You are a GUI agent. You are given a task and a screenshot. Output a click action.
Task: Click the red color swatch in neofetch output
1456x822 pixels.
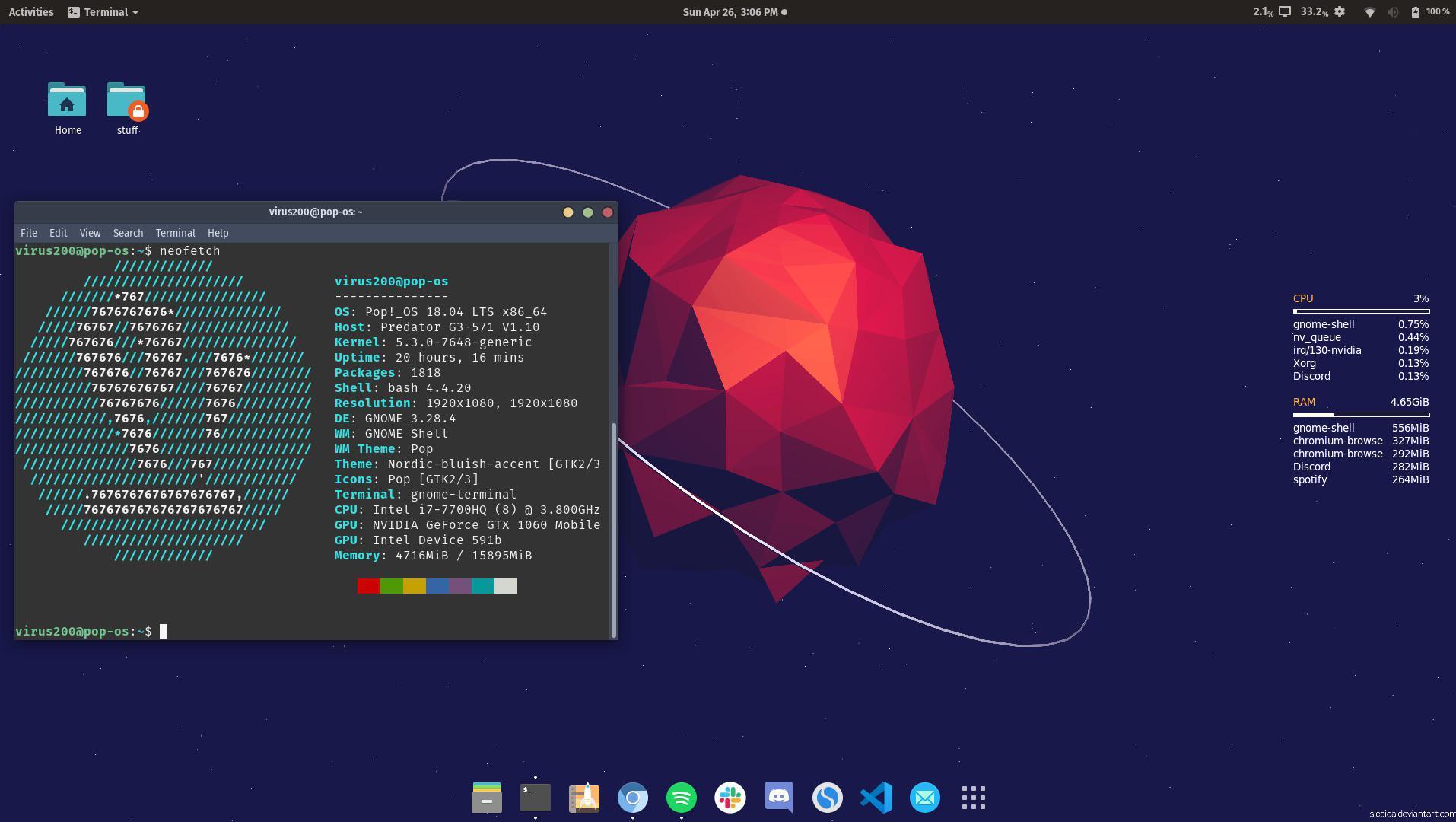pyautogui.click(x=367, y=586)
